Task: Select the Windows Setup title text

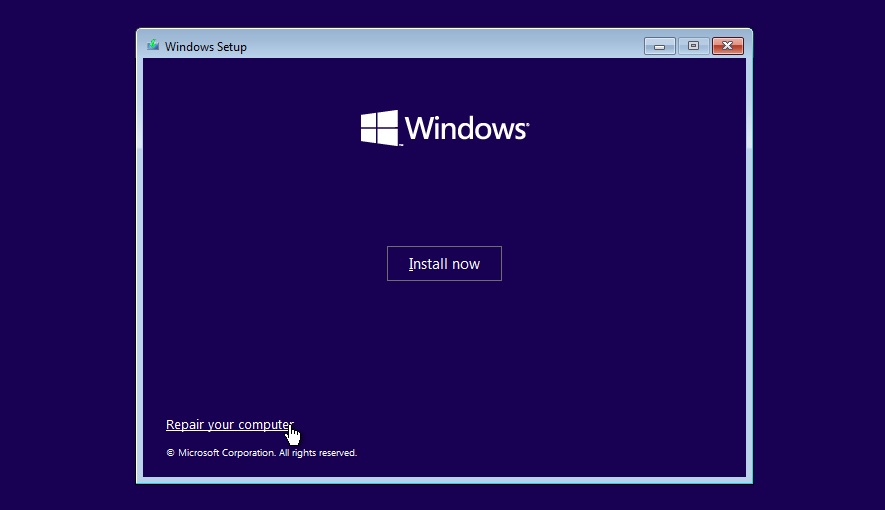Action: click(206, 47)
